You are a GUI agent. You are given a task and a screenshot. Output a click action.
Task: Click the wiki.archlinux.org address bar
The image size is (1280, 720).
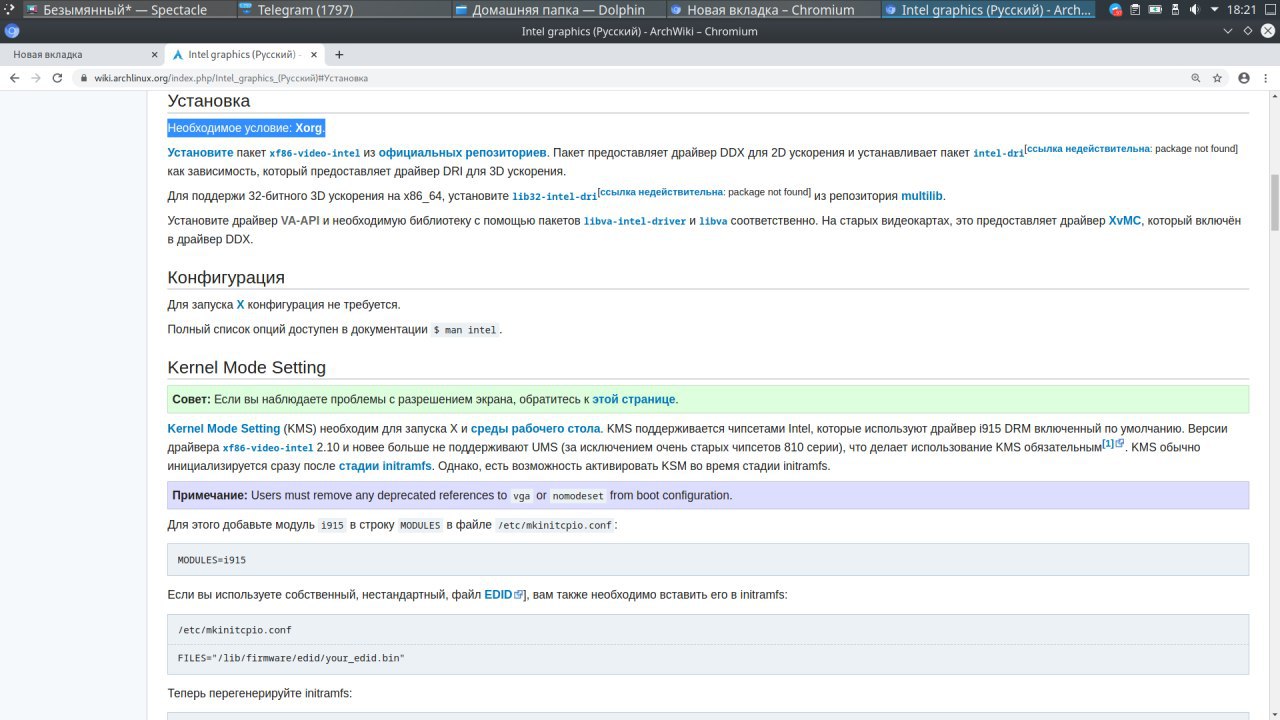click(640, 78)
